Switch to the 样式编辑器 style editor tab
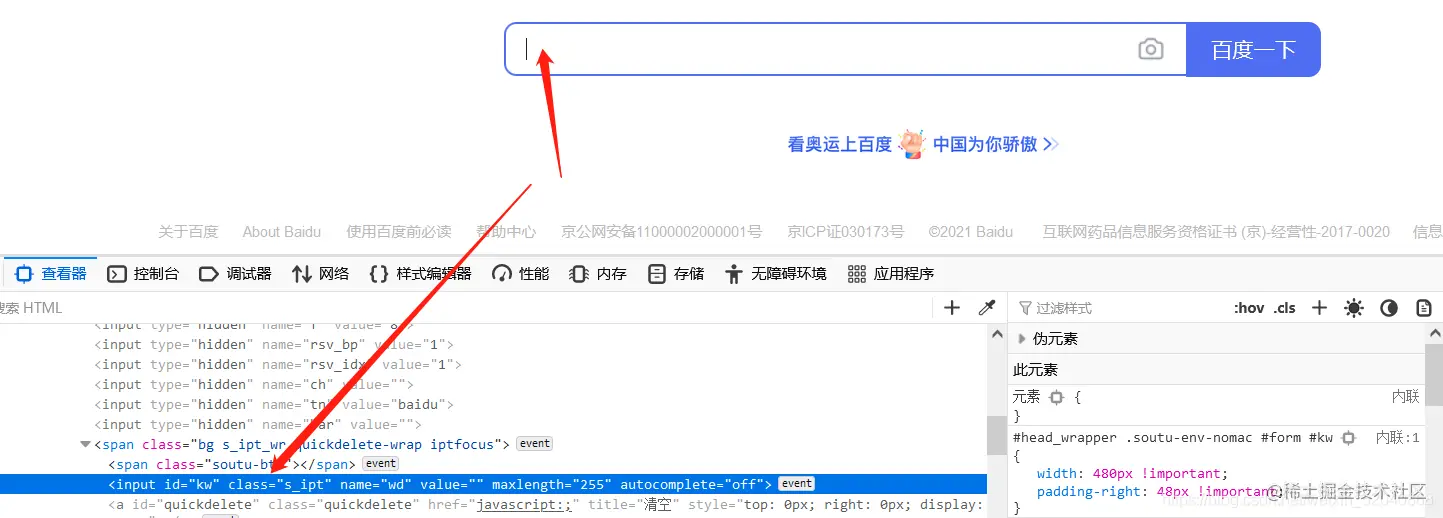This screenshot has width=1443, height=518. tap(420, 273)
